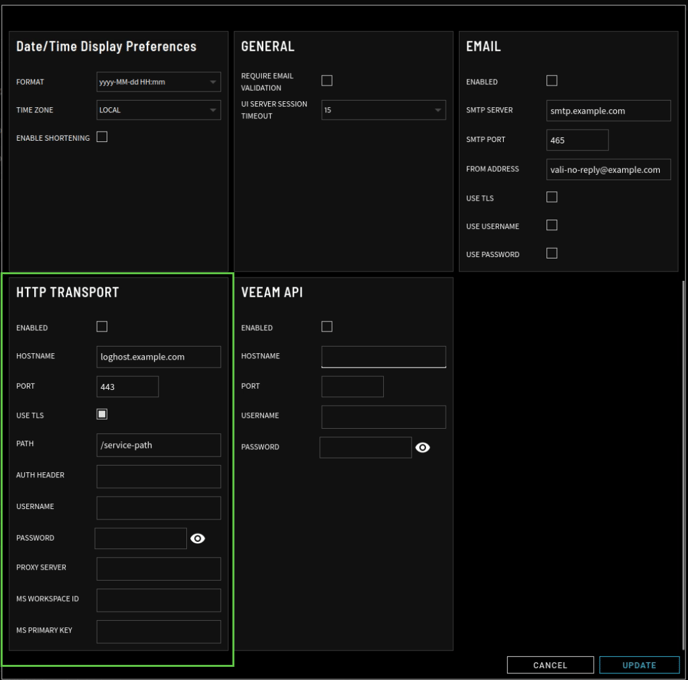Focus HTTP Transport Username field
This screenshot has height=680, width=688.
pyautogui.click(x=158, y=508)
